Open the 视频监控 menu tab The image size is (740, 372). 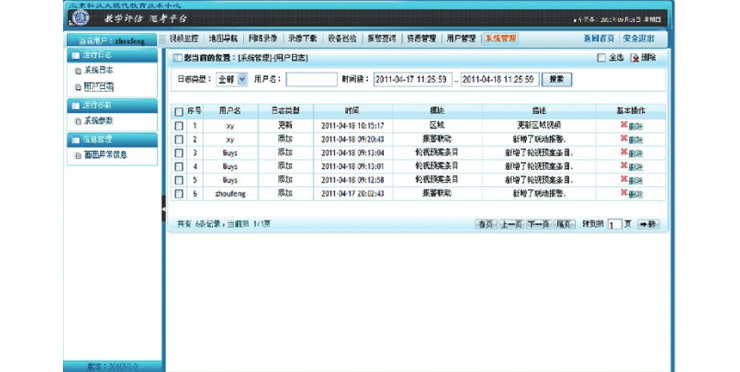tap(184, 39)
